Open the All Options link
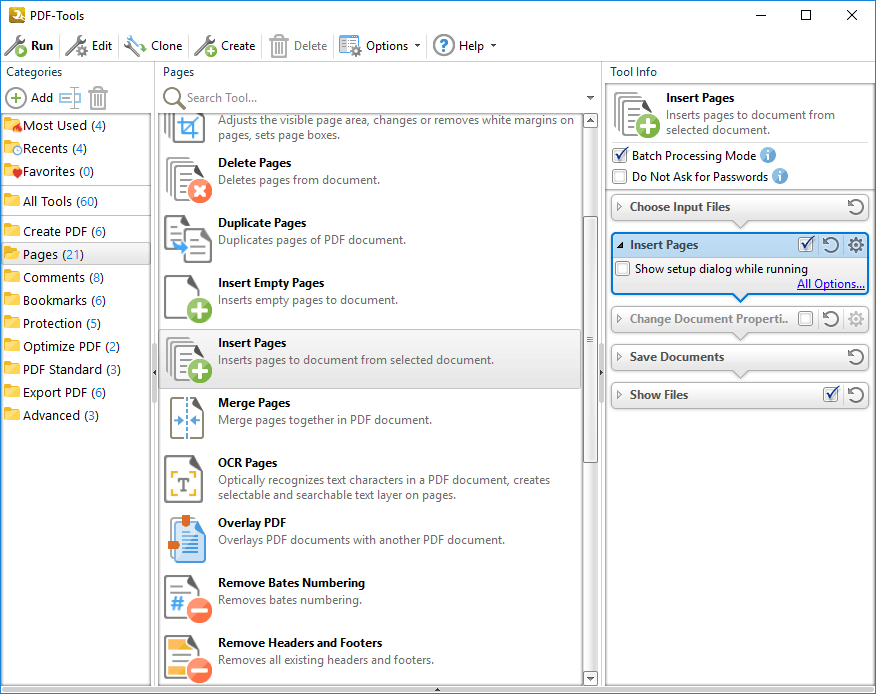Viewport: 876px width, 694px height. [830, 284]
